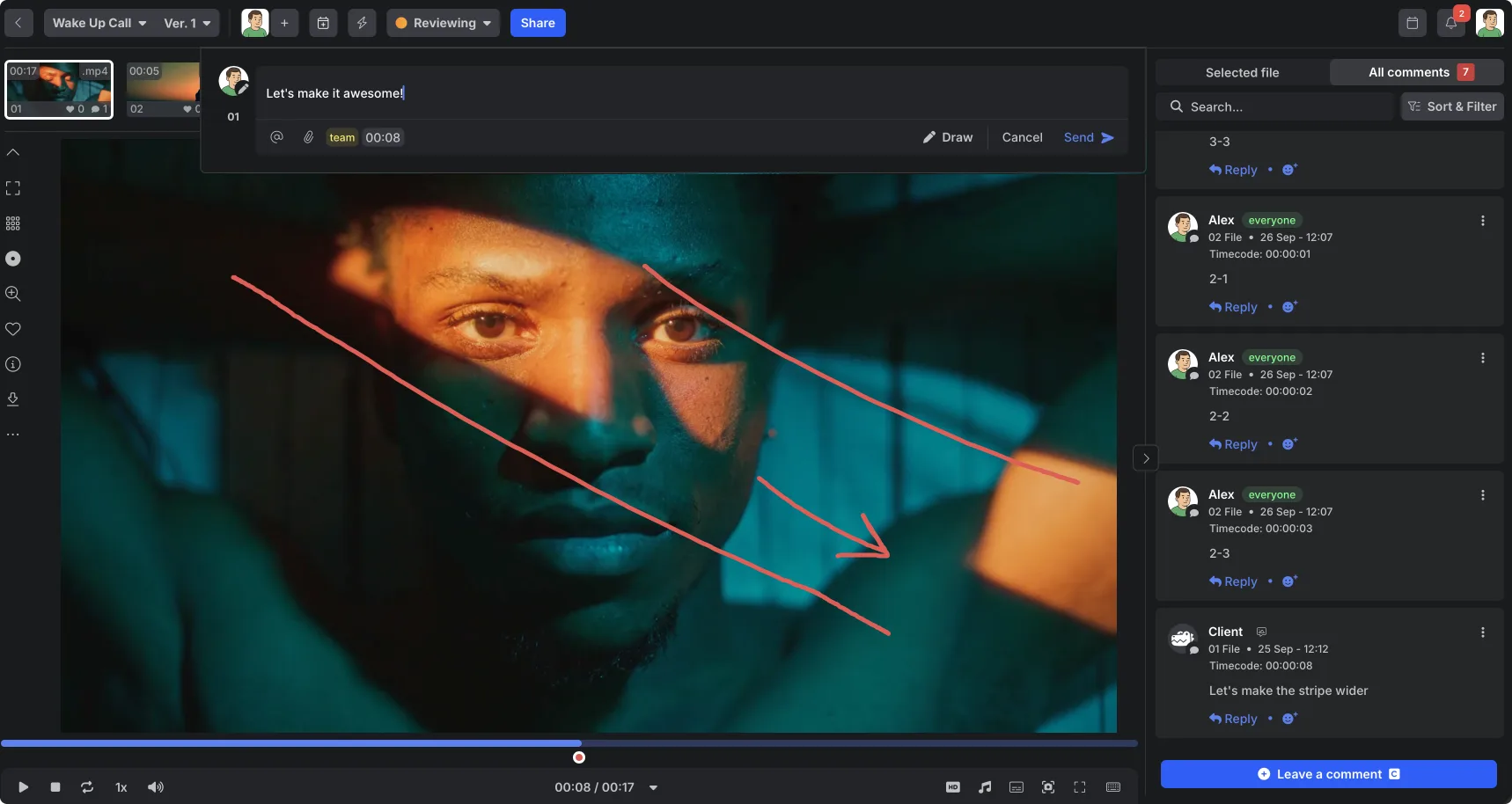Take a snapshot of the current frame
This screenshot has width=1512, height=804.
[1048, 787]
